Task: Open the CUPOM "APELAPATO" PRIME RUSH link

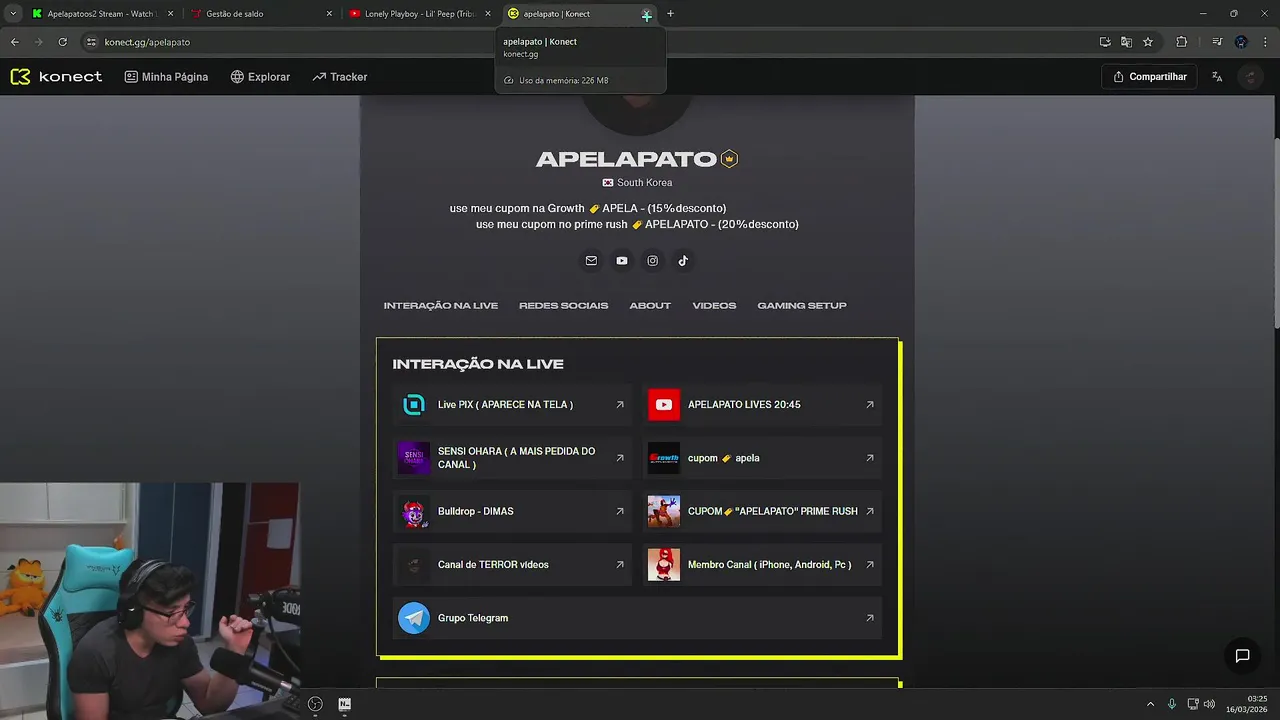Action: pos(762,511)
